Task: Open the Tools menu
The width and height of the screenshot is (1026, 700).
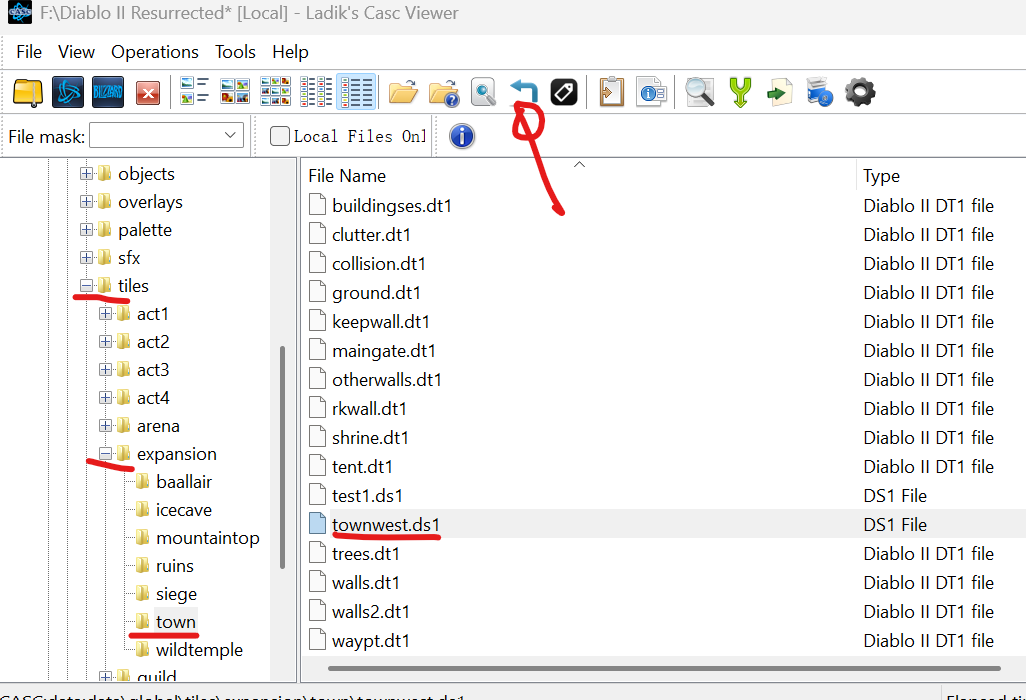Action: [x=235, y=52]
